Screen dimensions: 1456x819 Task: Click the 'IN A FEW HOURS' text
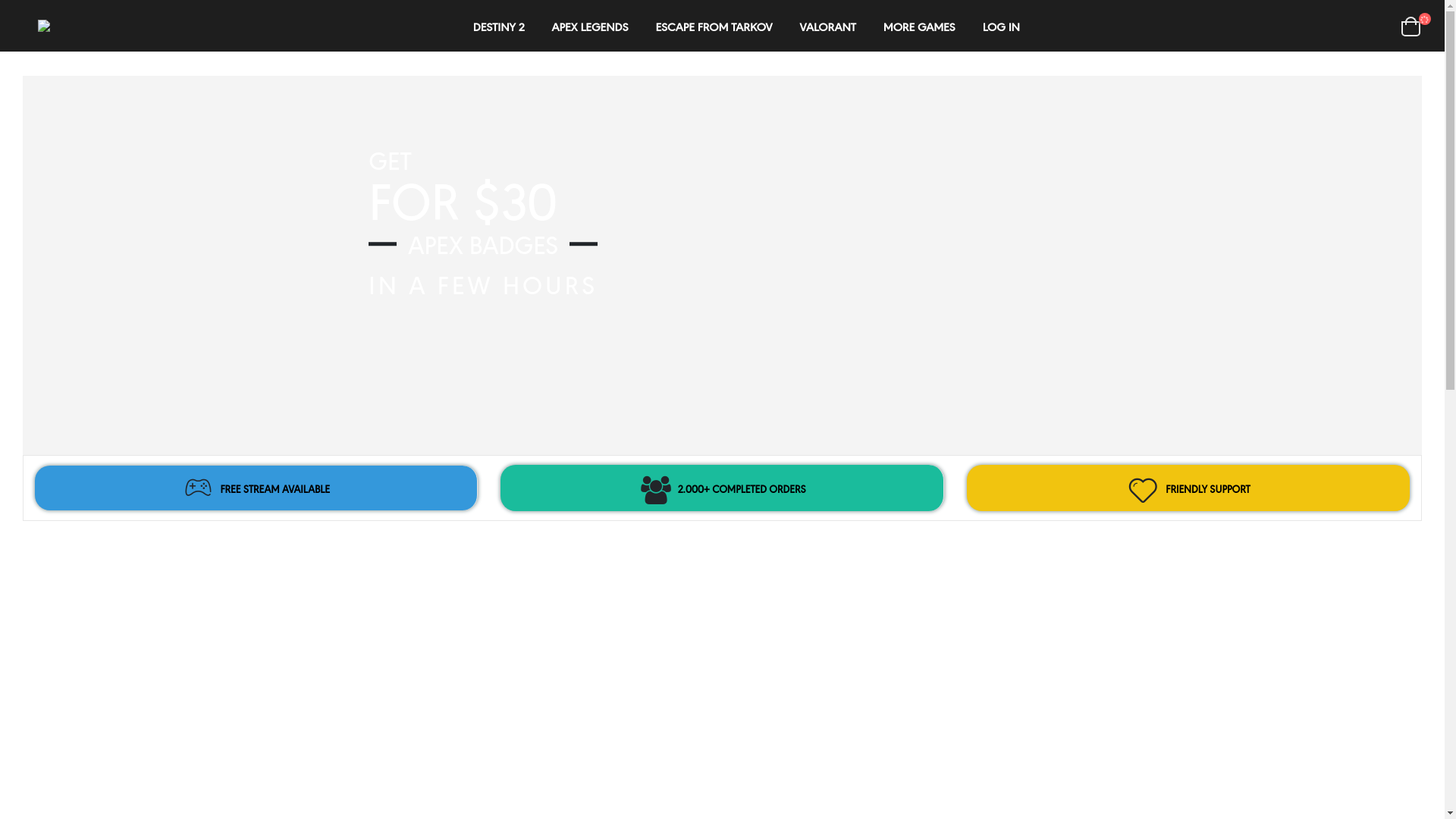(482, 286)
